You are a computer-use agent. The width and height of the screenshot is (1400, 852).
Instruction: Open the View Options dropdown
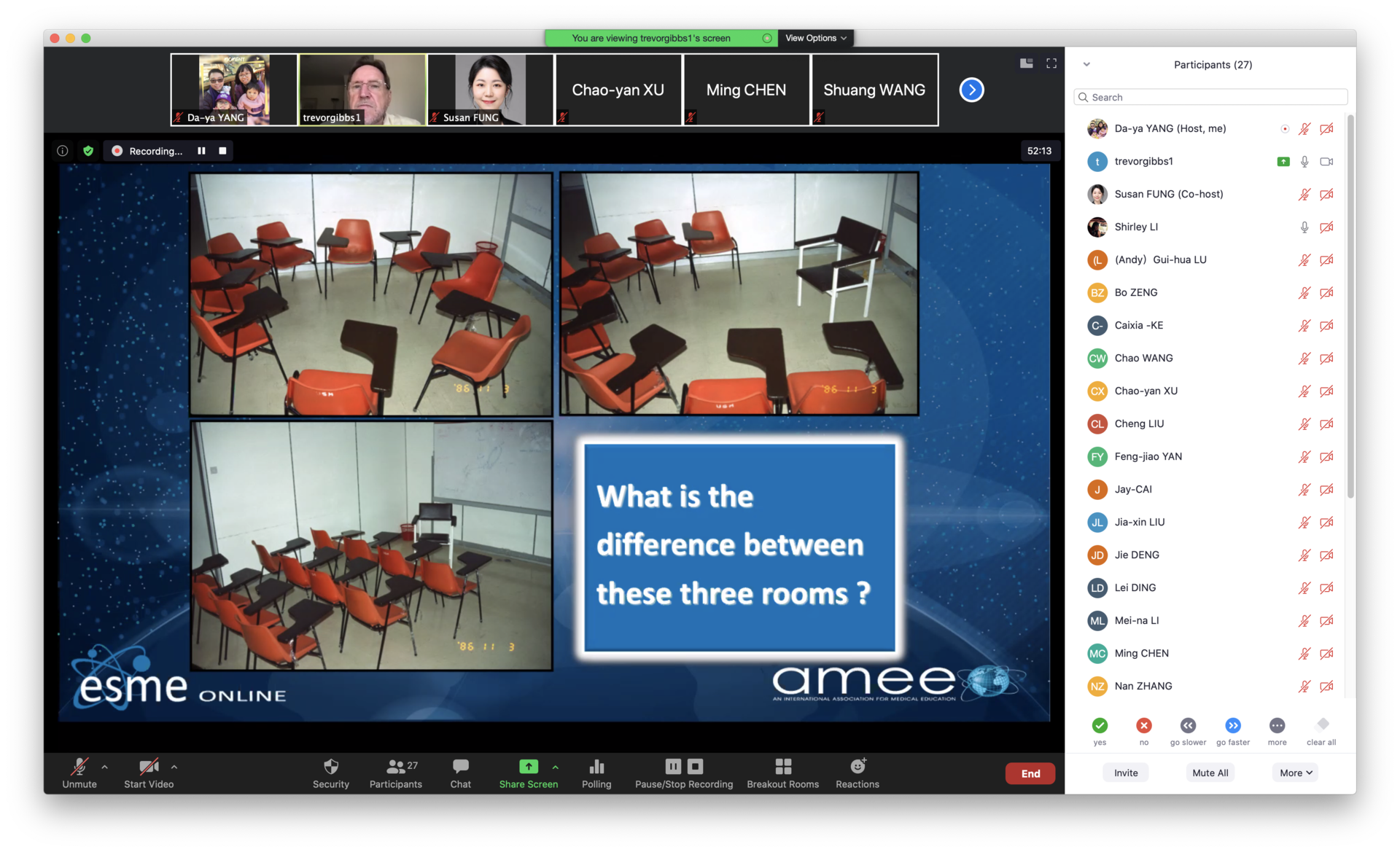(815, 38)
